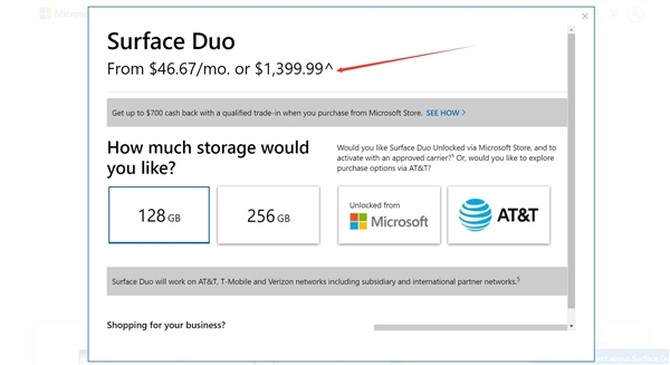Select Unlocked from Microsoft option

click(389, 215)
